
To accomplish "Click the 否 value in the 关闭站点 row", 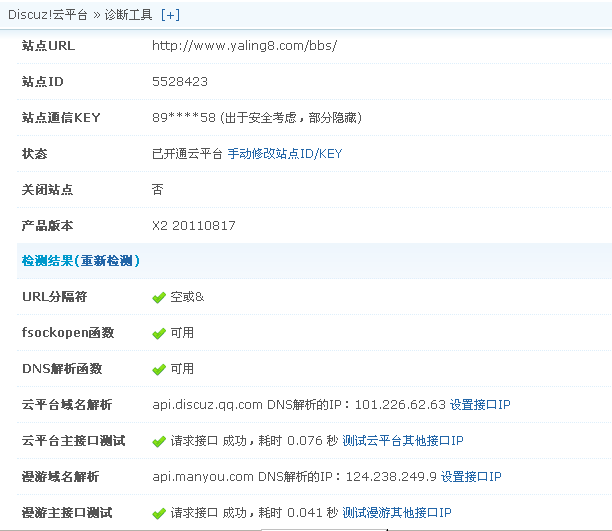I will coord(157,190).
